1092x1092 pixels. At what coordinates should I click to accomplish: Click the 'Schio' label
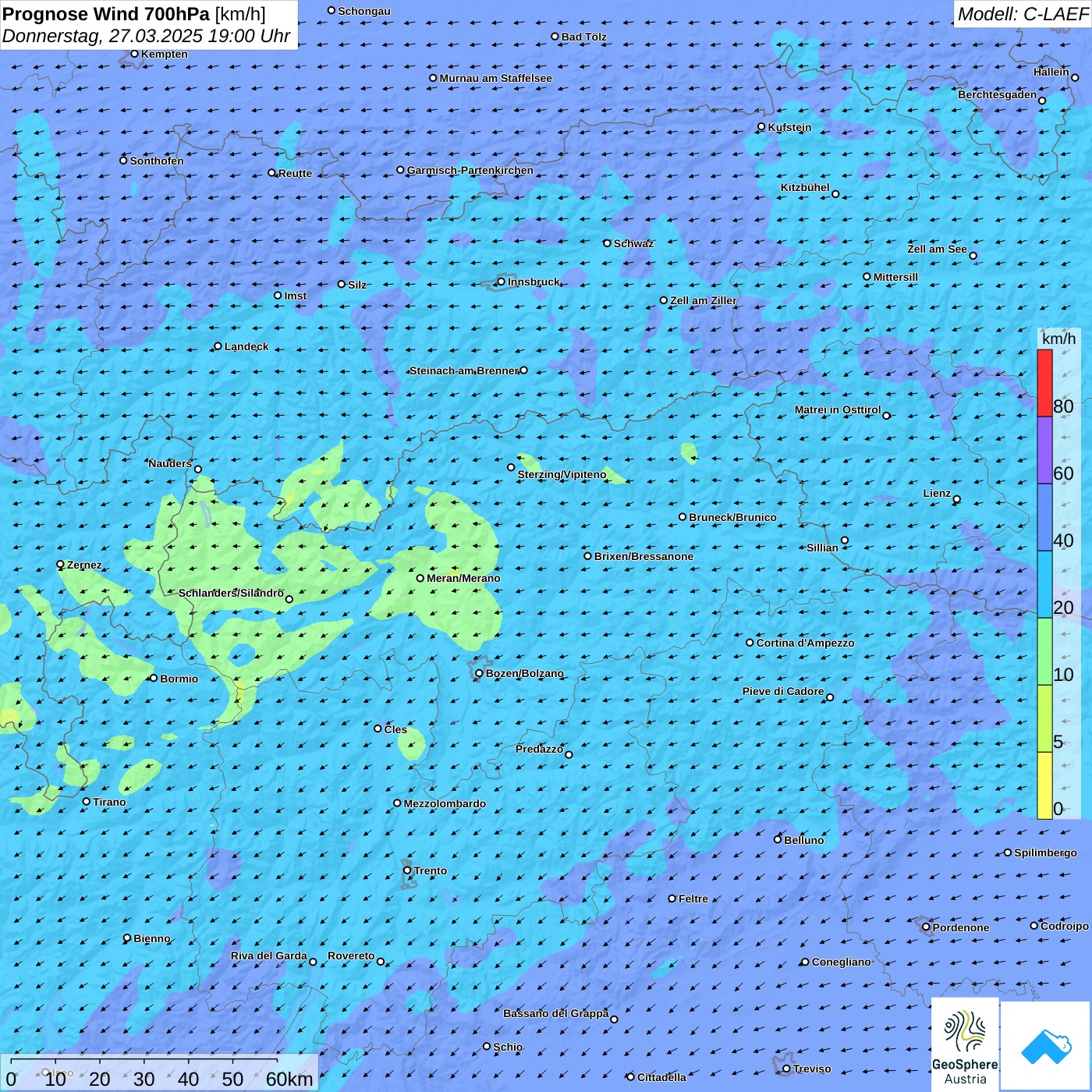click(x=508, y=1047)
